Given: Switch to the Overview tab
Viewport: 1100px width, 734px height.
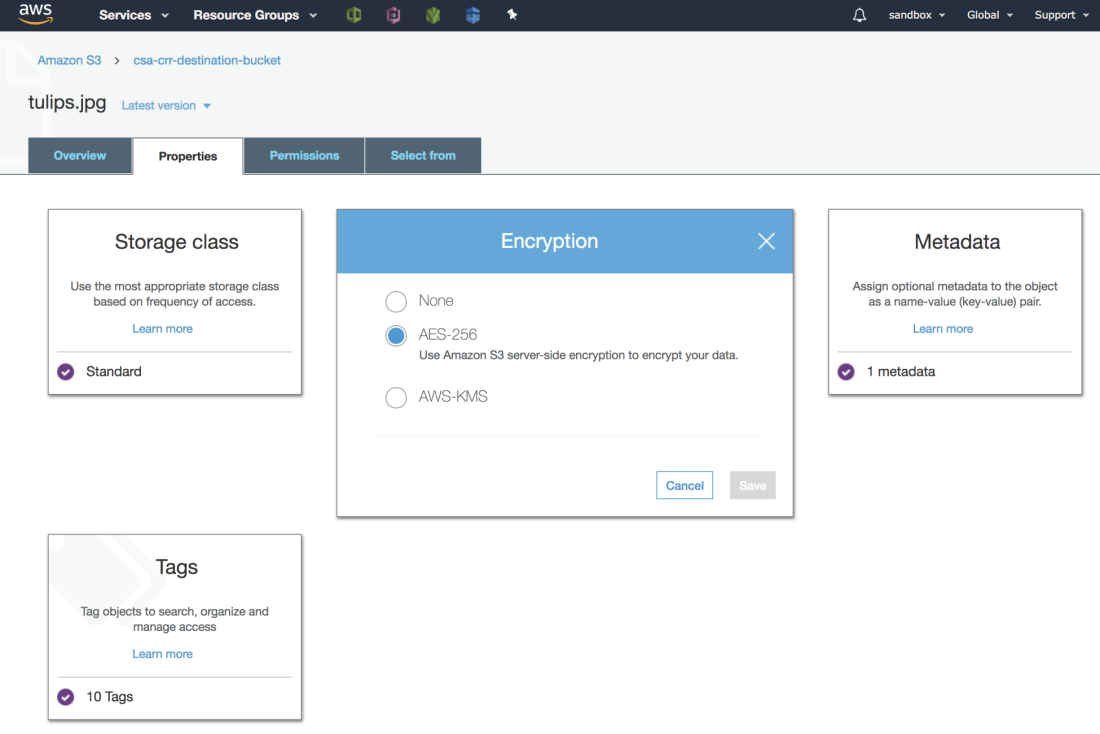Looking at the screenshot, I should [79, 155].
